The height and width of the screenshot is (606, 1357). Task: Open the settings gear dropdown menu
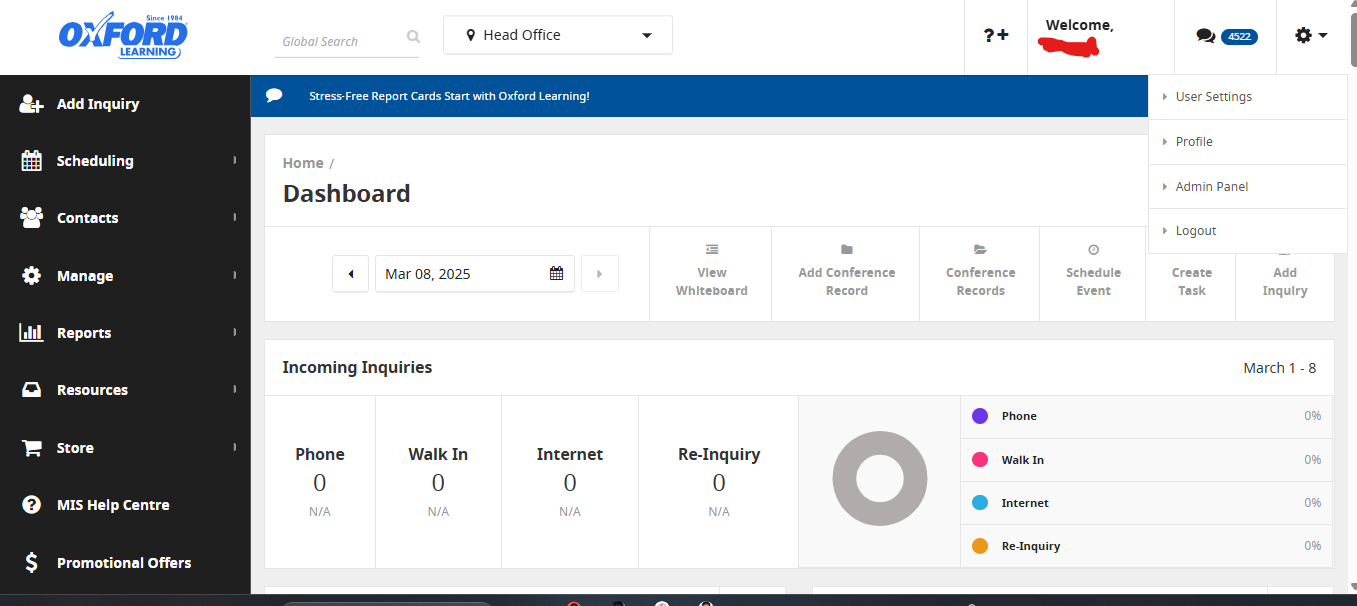[1311, 35]
